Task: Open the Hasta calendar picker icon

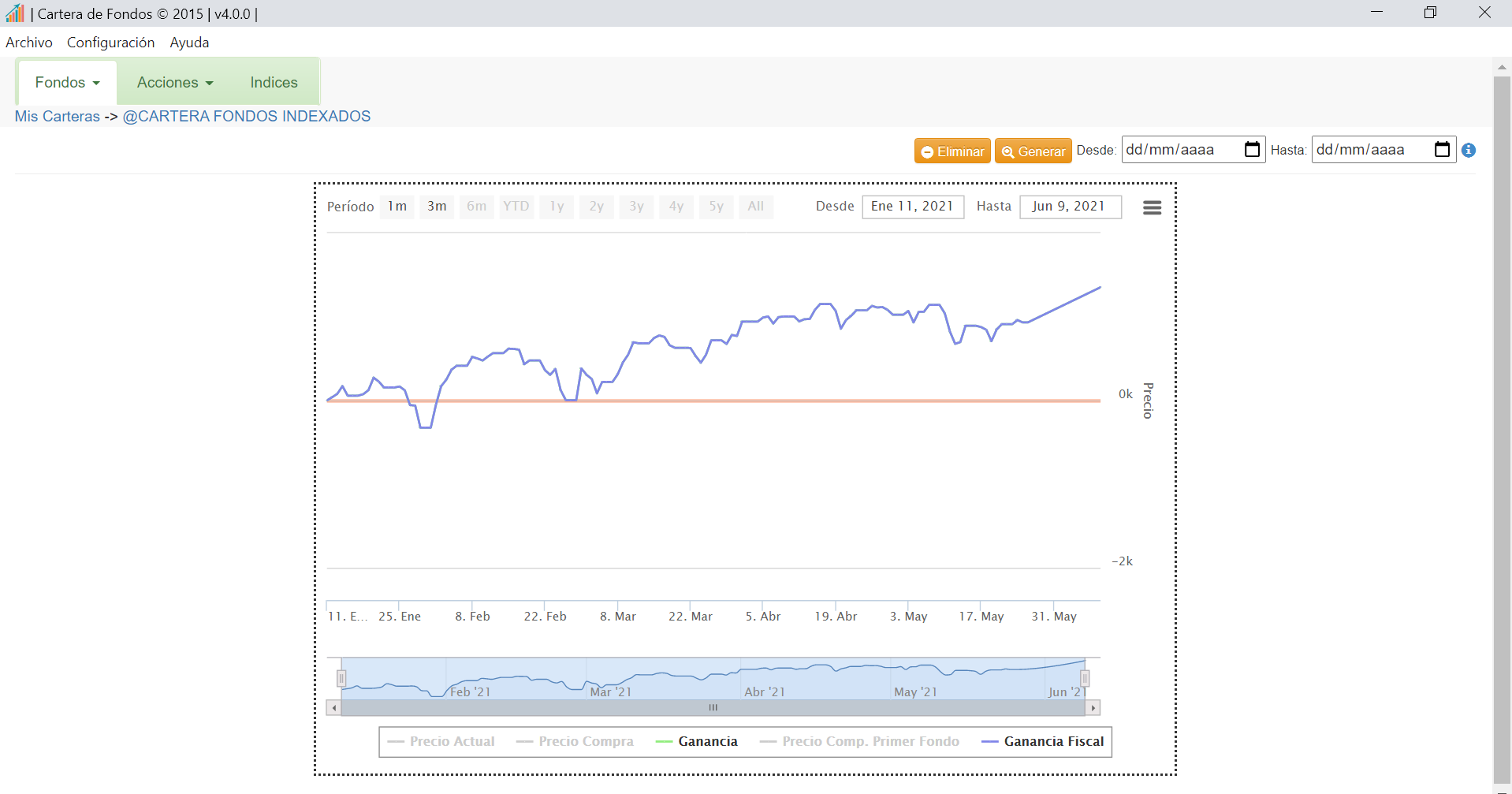Action: 1442,149
